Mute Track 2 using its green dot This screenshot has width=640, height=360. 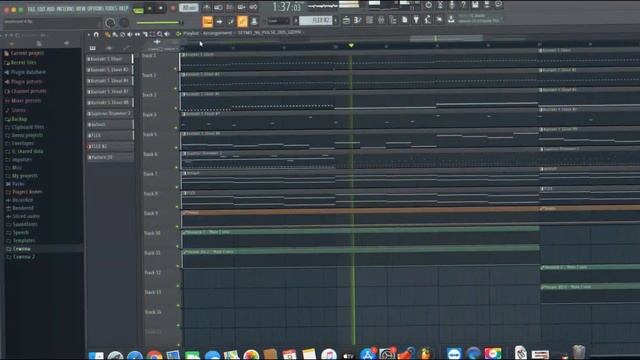[x=176, y=88]
